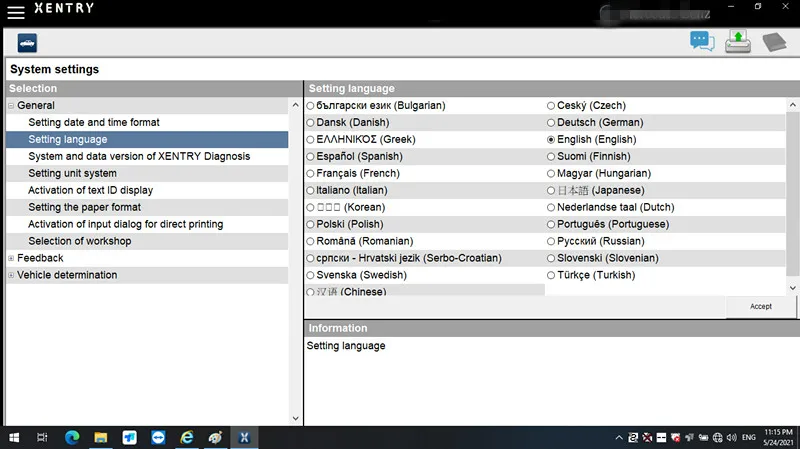Click the tray icon with the red X
800x449 pixels.
647,438
